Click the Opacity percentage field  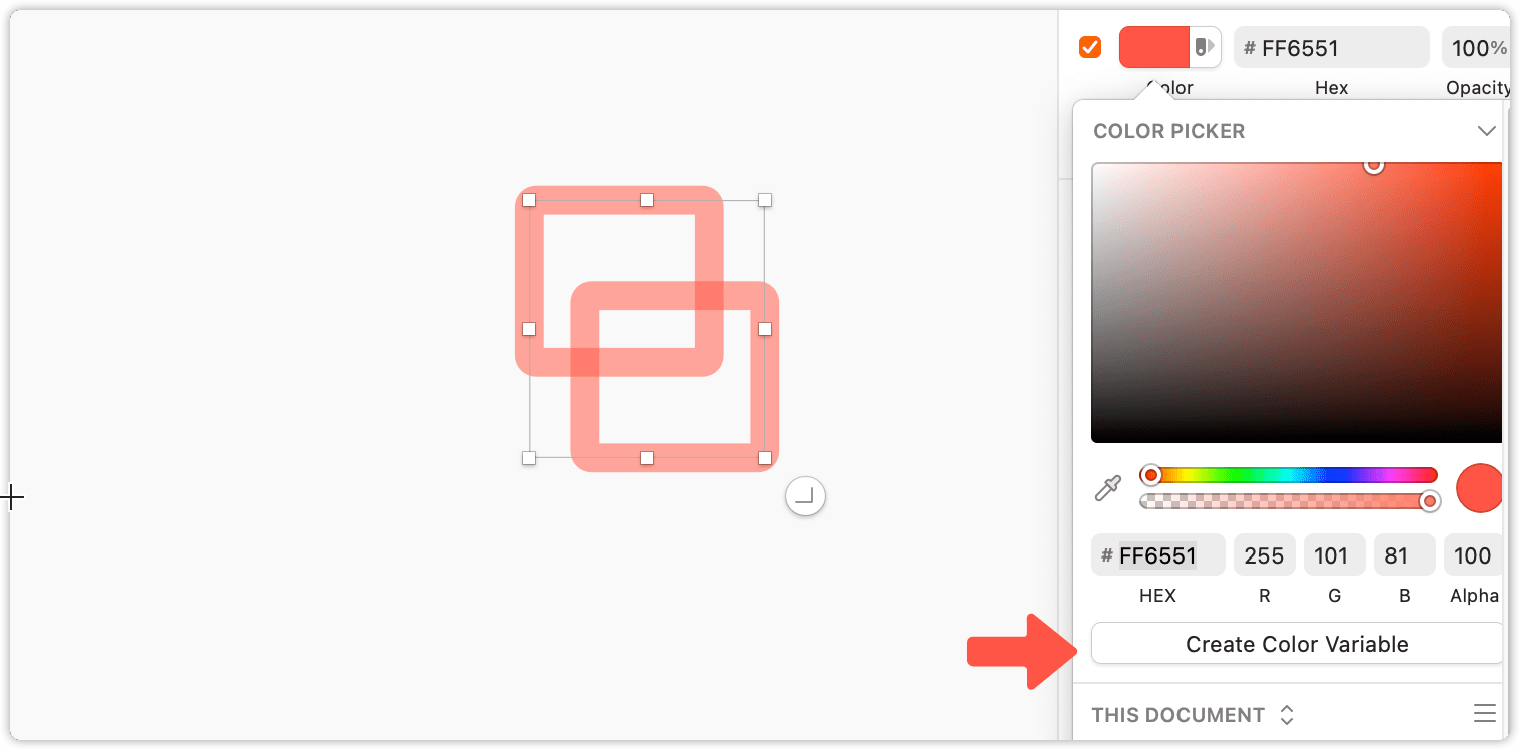pyautogui.click(x=1476, y=47)
